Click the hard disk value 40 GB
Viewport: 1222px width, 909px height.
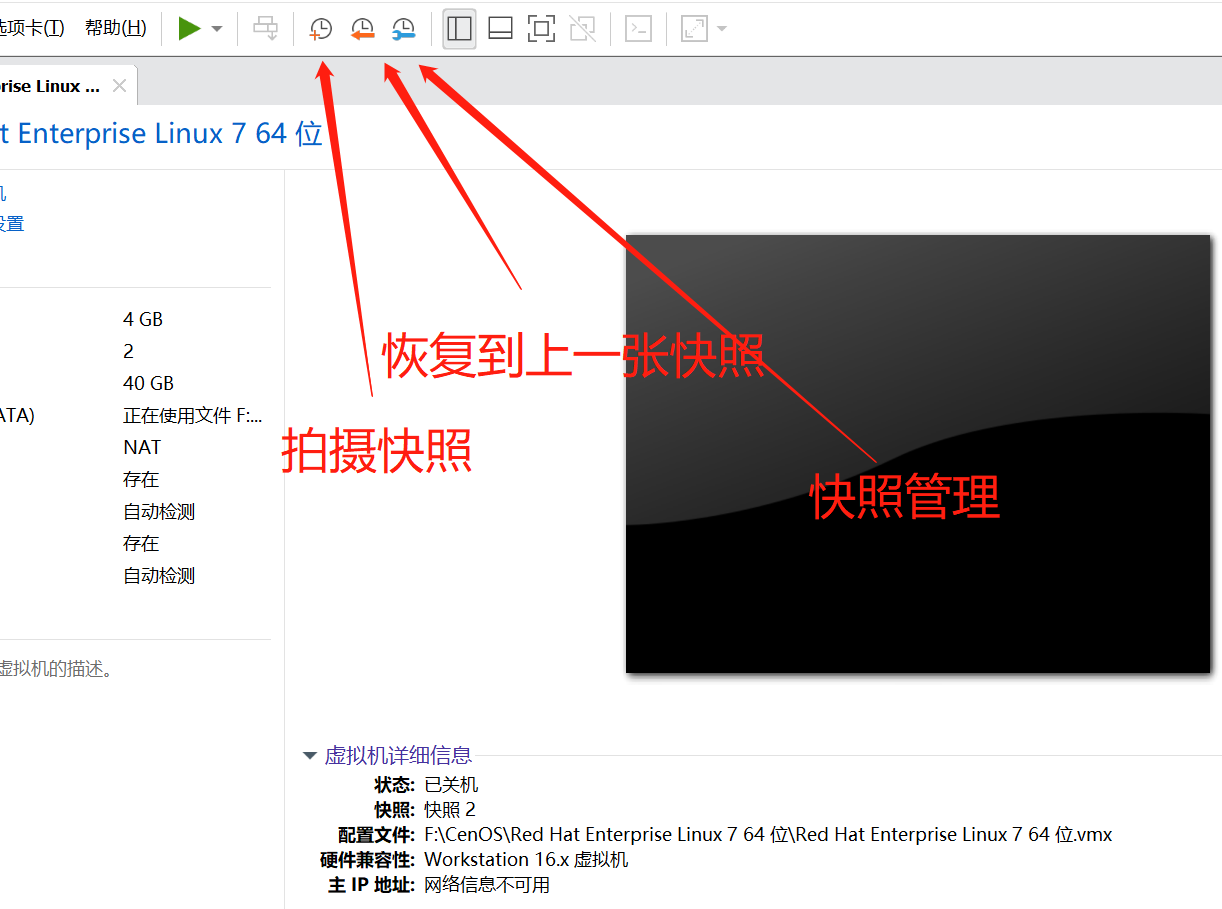[149, 383]
